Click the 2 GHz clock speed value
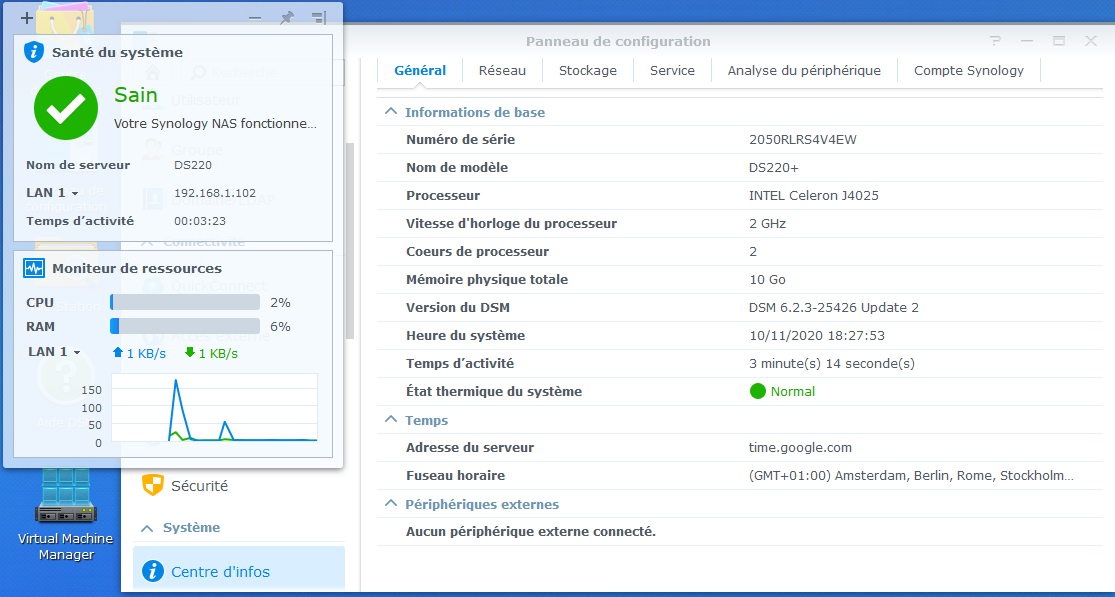The image size is (1115, 597). point(767,224)
